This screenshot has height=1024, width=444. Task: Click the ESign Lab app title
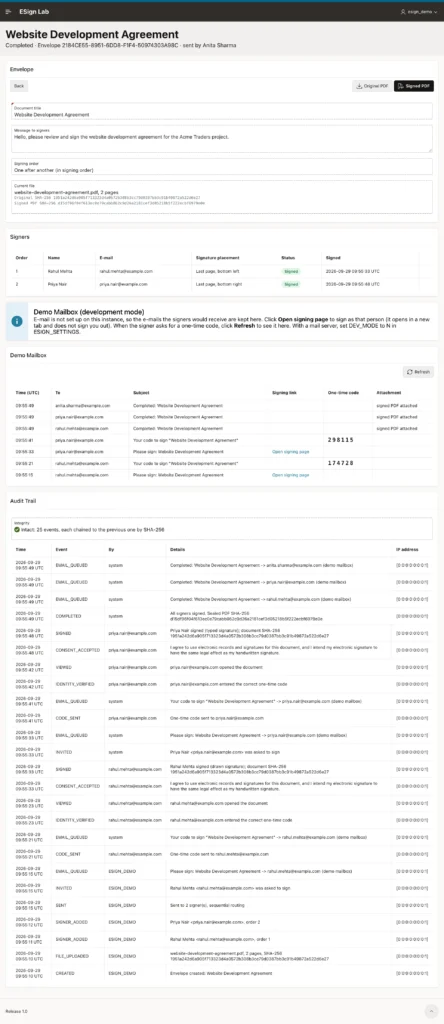pos(34,12)
